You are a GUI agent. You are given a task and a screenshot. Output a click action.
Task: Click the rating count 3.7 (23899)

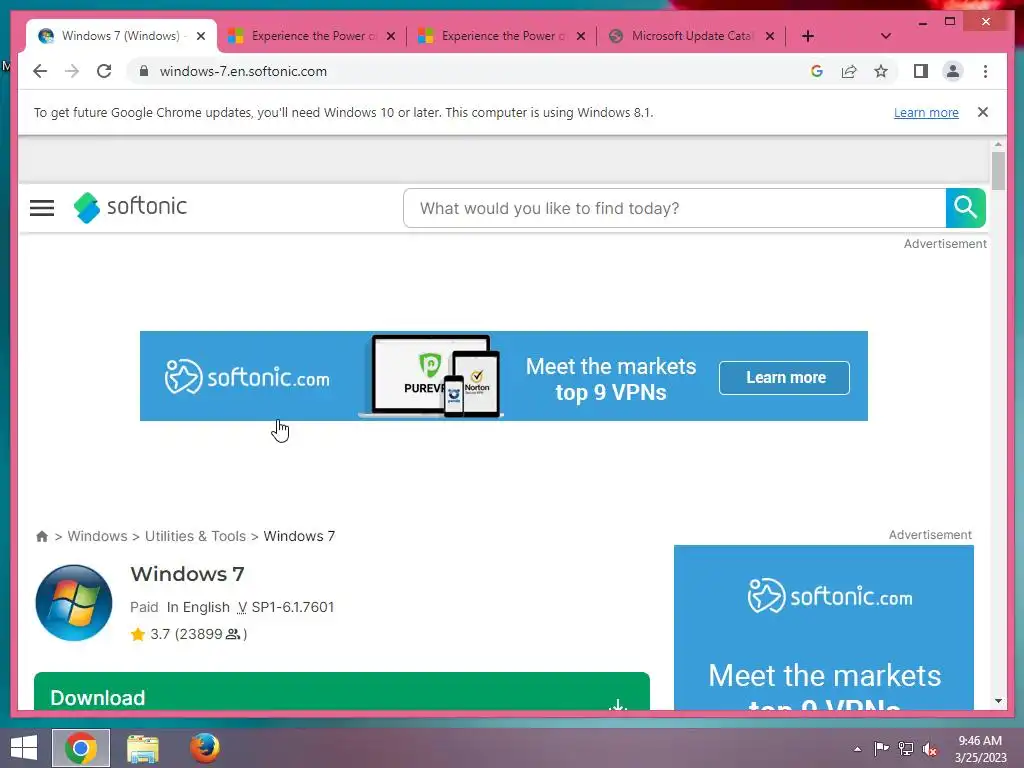[x=198, y=634]
